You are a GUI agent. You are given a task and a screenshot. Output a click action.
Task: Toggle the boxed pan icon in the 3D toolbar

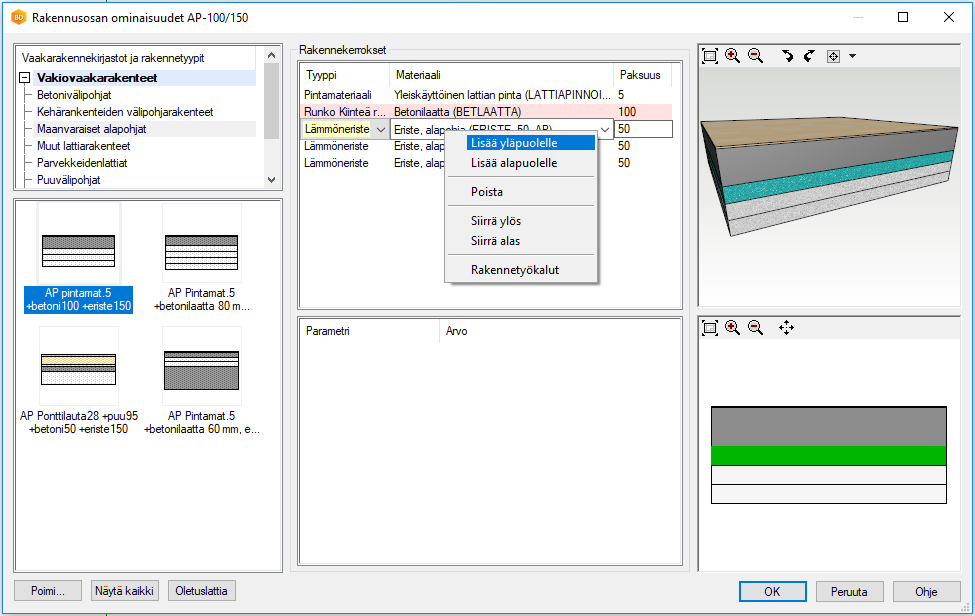[x=833, y=57]
